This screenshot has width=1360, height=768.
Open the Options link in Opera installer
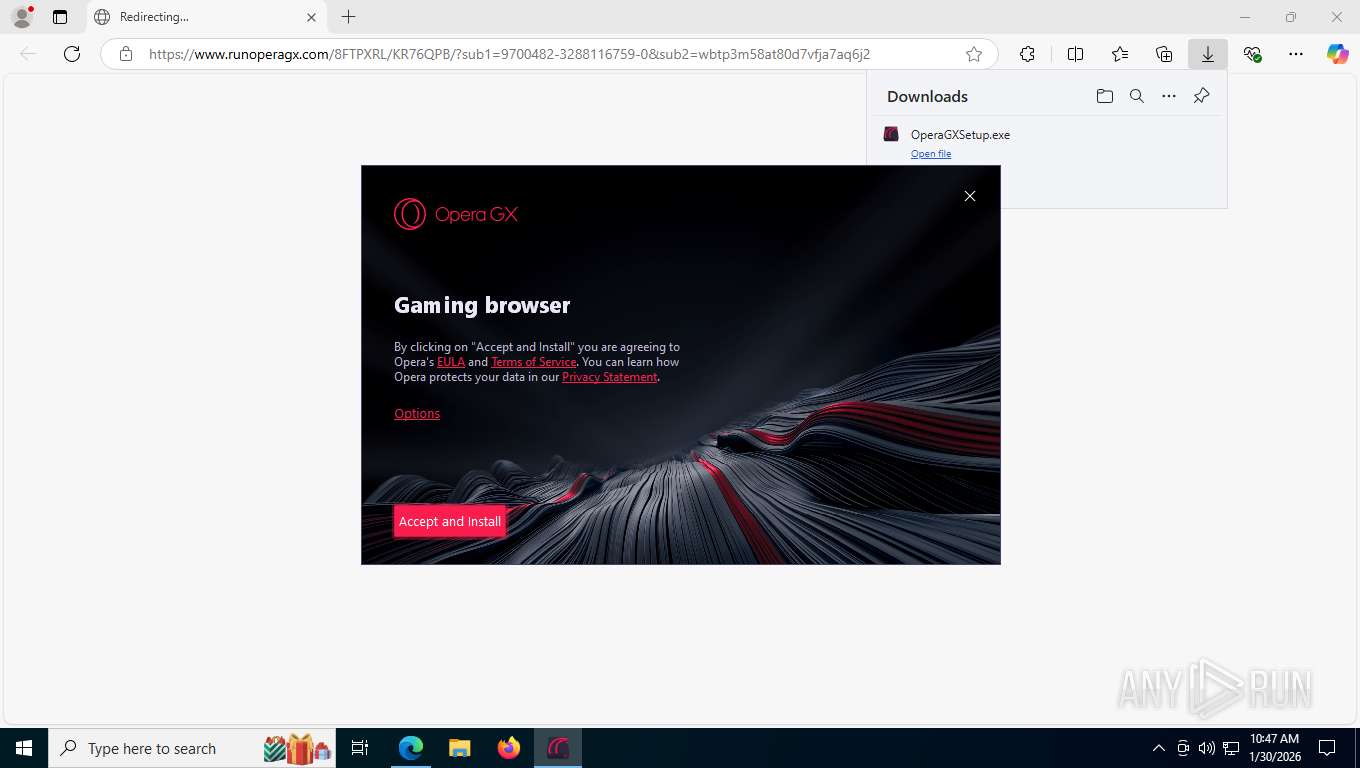(x=417, y=413)
